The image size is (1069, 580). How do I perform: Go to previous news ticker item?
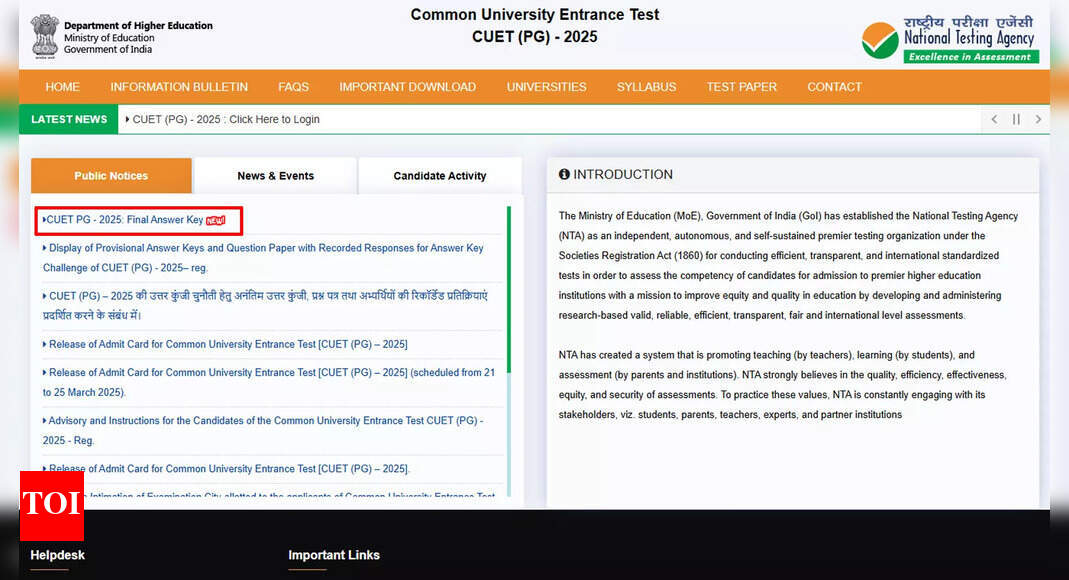(x=994, y=119)
